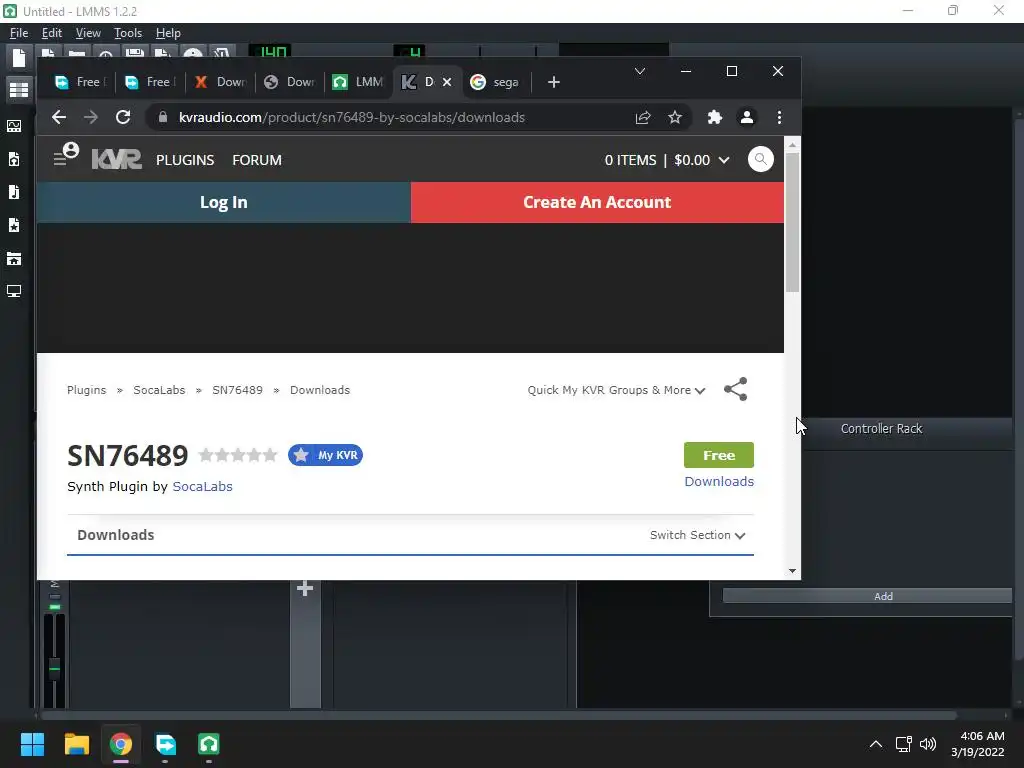Open LMMS Edit menu

tap(52, 33)
